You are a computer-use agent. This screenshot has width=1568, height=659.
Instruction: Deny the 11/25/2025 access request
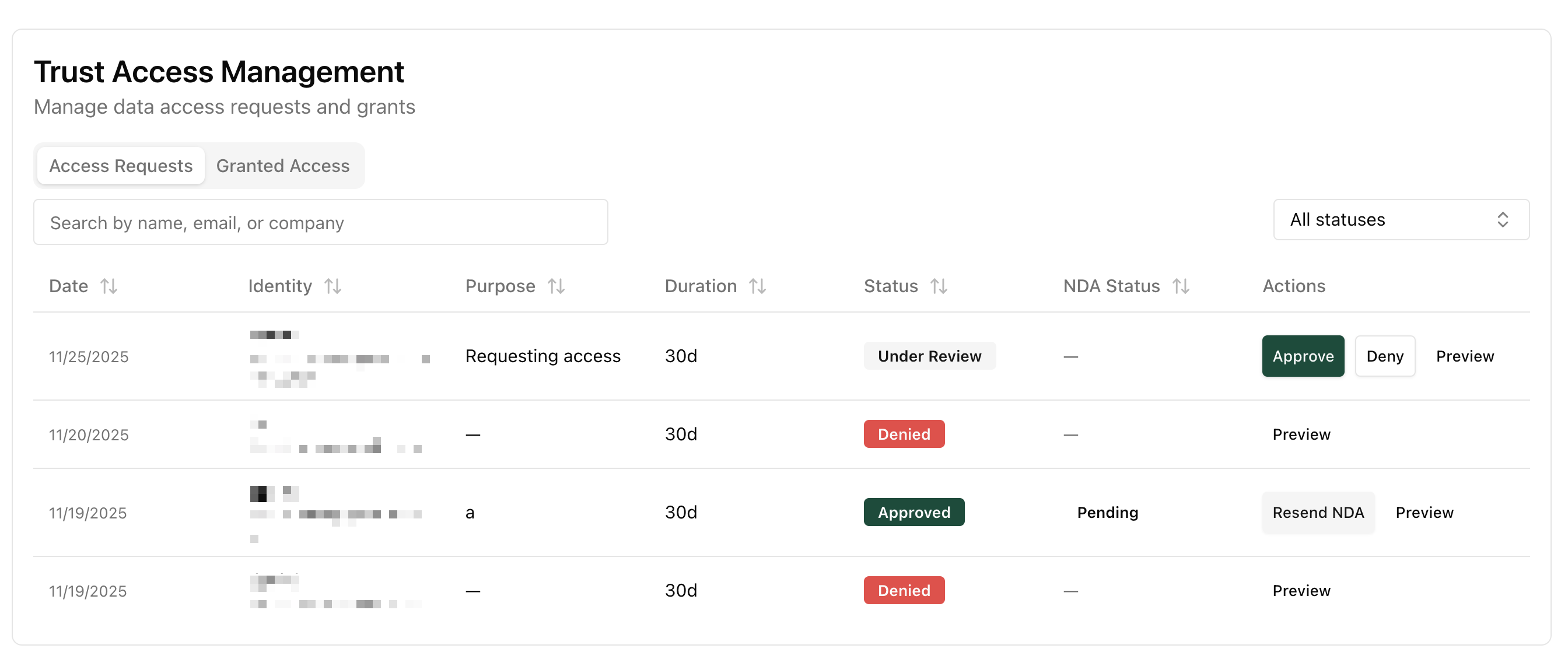[1385, 356]
